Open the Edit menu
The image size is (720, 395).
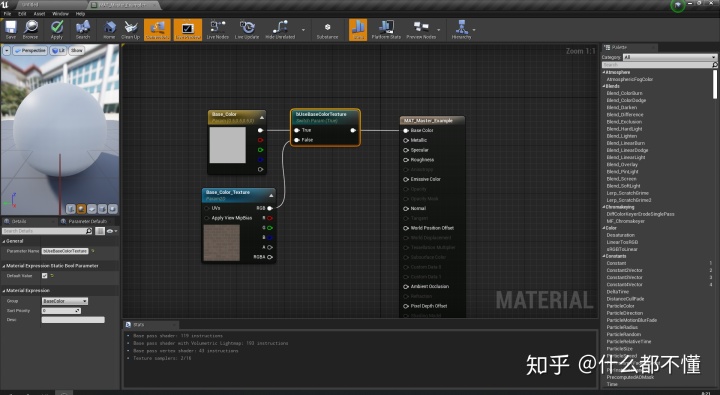tap(22, 14)
